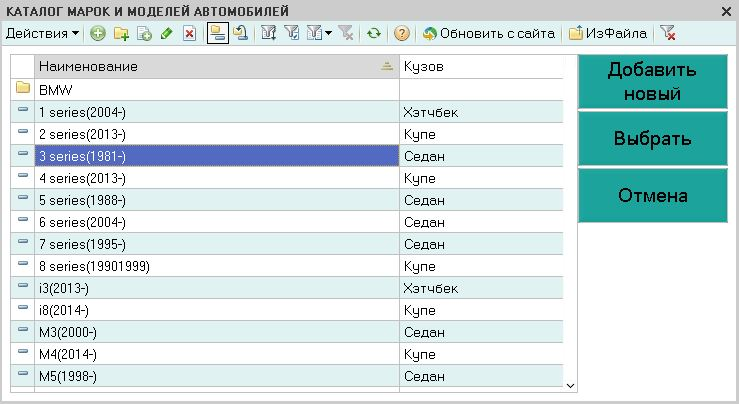Click the list scroll down arrow

tap(570, 386)
